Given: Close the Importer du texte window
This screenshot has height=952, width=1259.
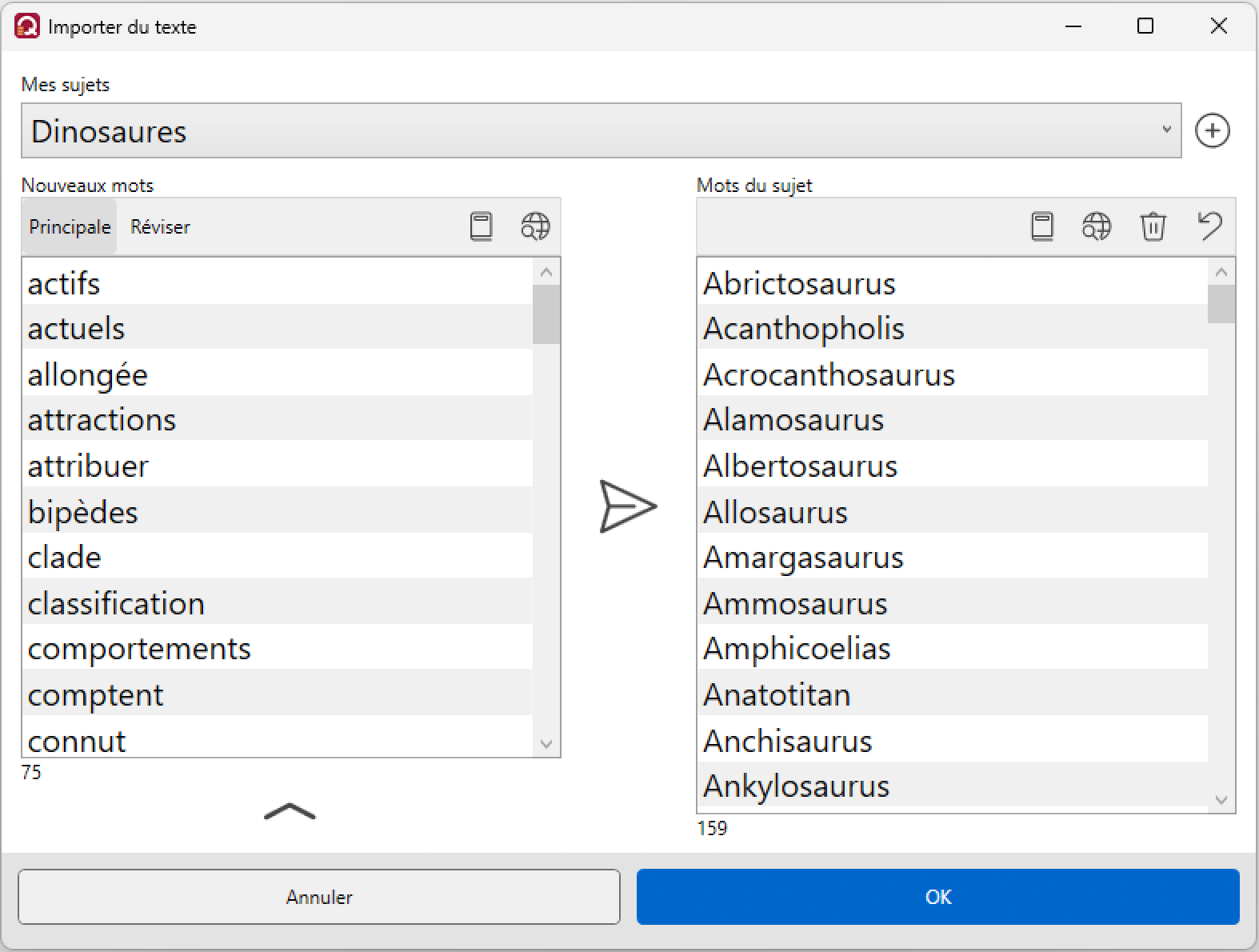Looking at the screenshot, I should 1218,26.
